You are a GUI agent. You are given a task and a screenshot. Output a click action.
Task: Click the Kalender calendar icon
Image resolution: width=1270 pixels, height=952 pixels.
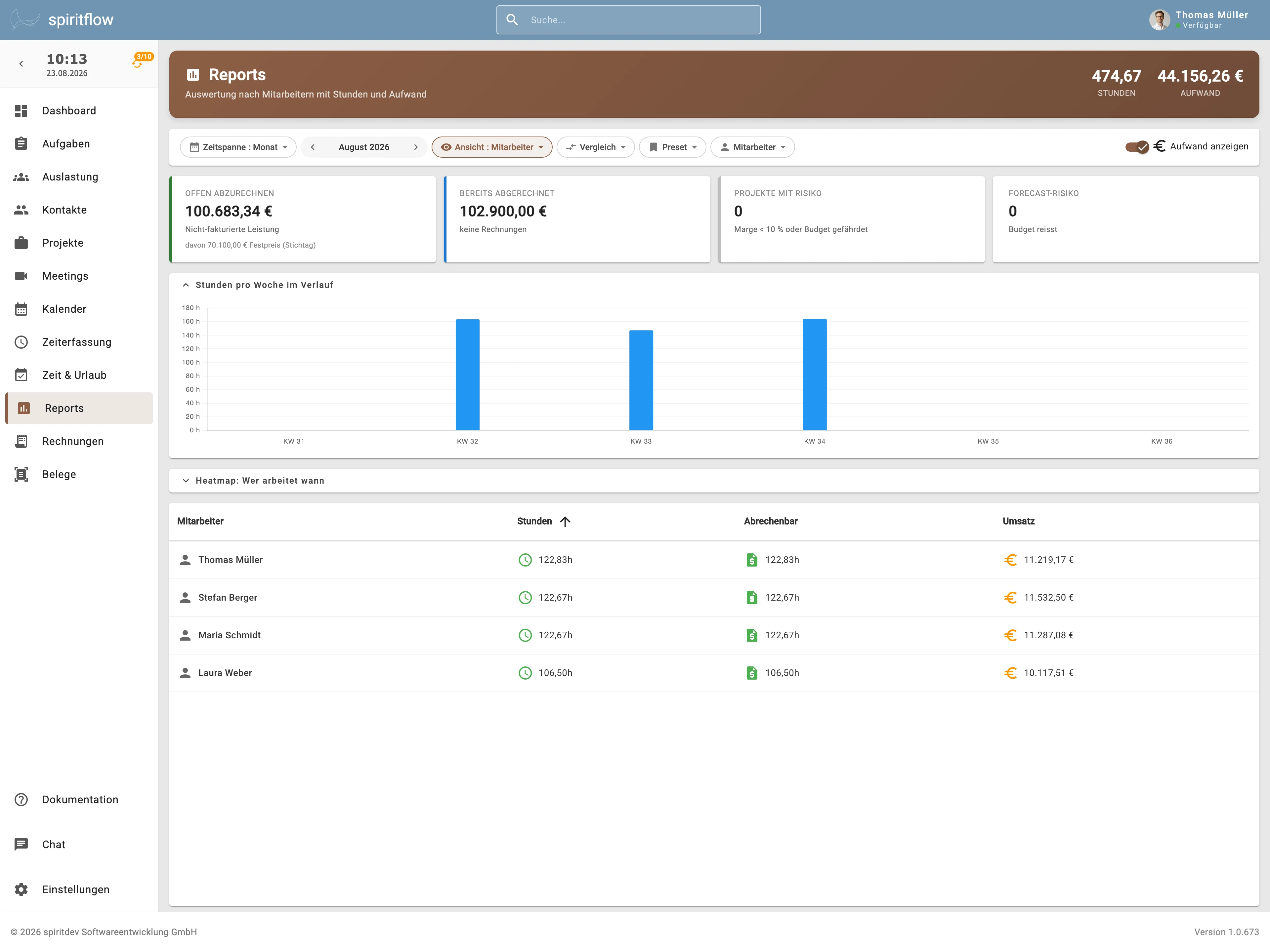[x=21, y=309]
